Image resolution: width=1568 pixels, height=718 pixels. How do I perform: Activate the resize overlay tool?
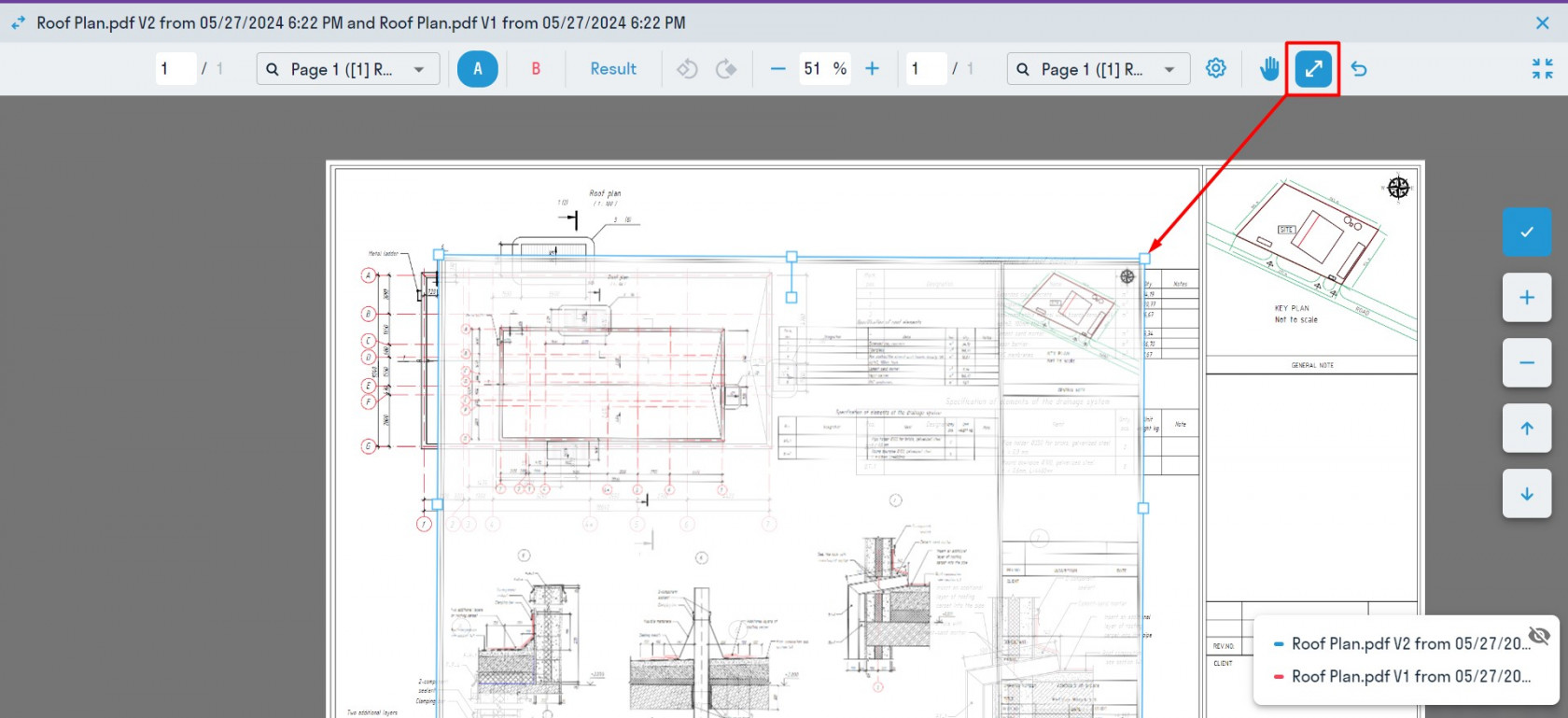coord(1313,68)
